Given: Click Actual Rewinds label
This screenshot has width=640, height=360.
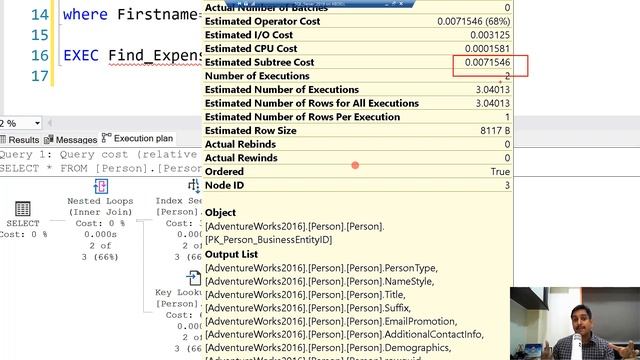Looking at the screenshot, I should point(241,158).
